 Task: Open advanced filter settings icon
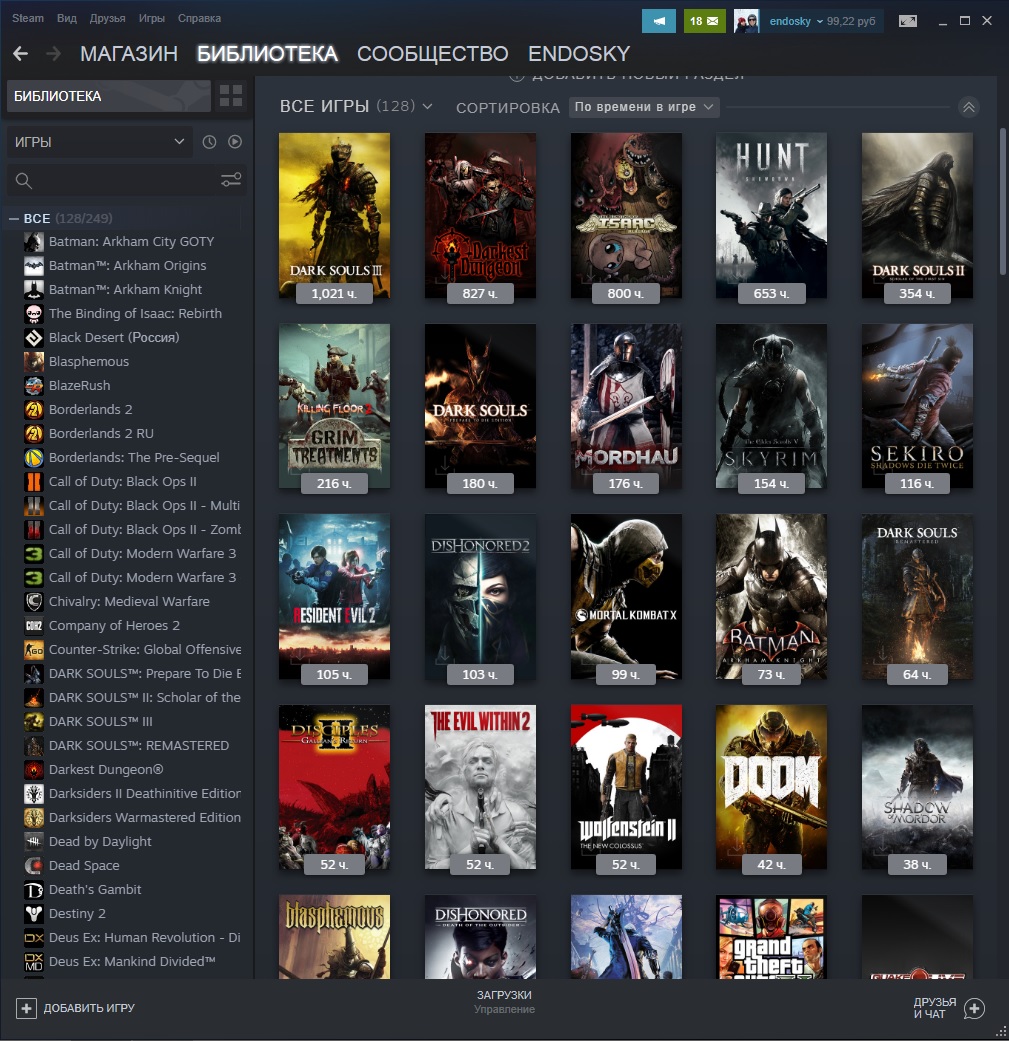(231, 180)
